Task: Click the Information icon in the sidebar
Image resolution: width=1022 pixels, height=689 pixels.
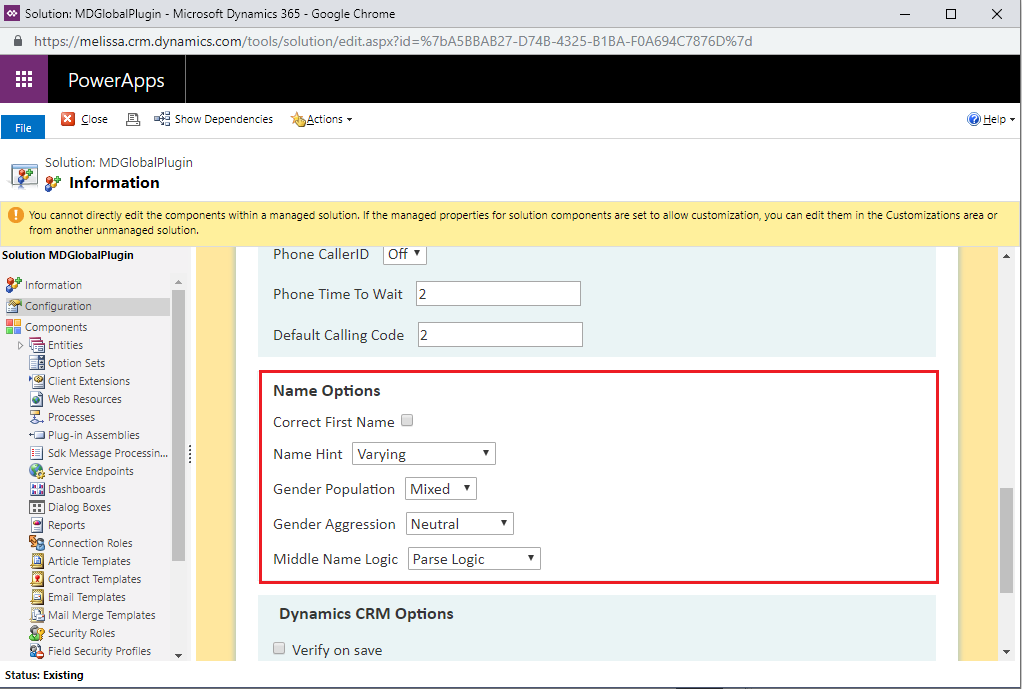Action: (13, 285)
